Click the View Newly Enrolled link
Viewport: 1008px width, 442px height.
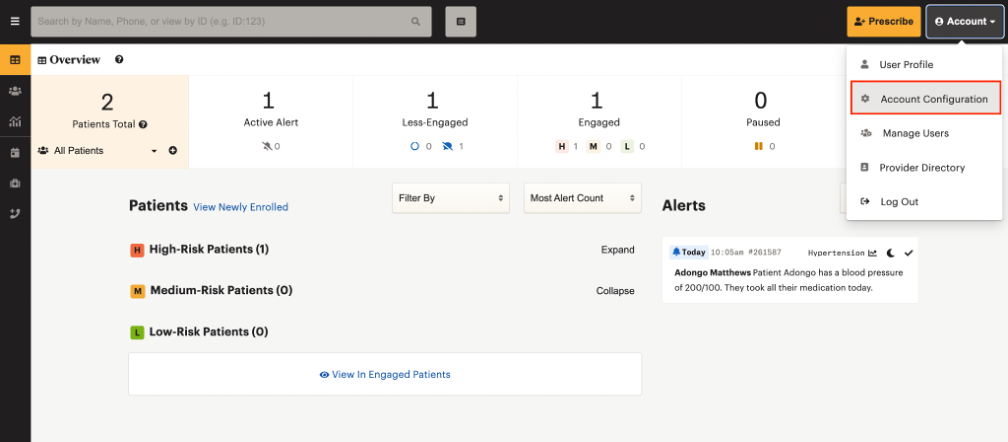click(240, 207)
